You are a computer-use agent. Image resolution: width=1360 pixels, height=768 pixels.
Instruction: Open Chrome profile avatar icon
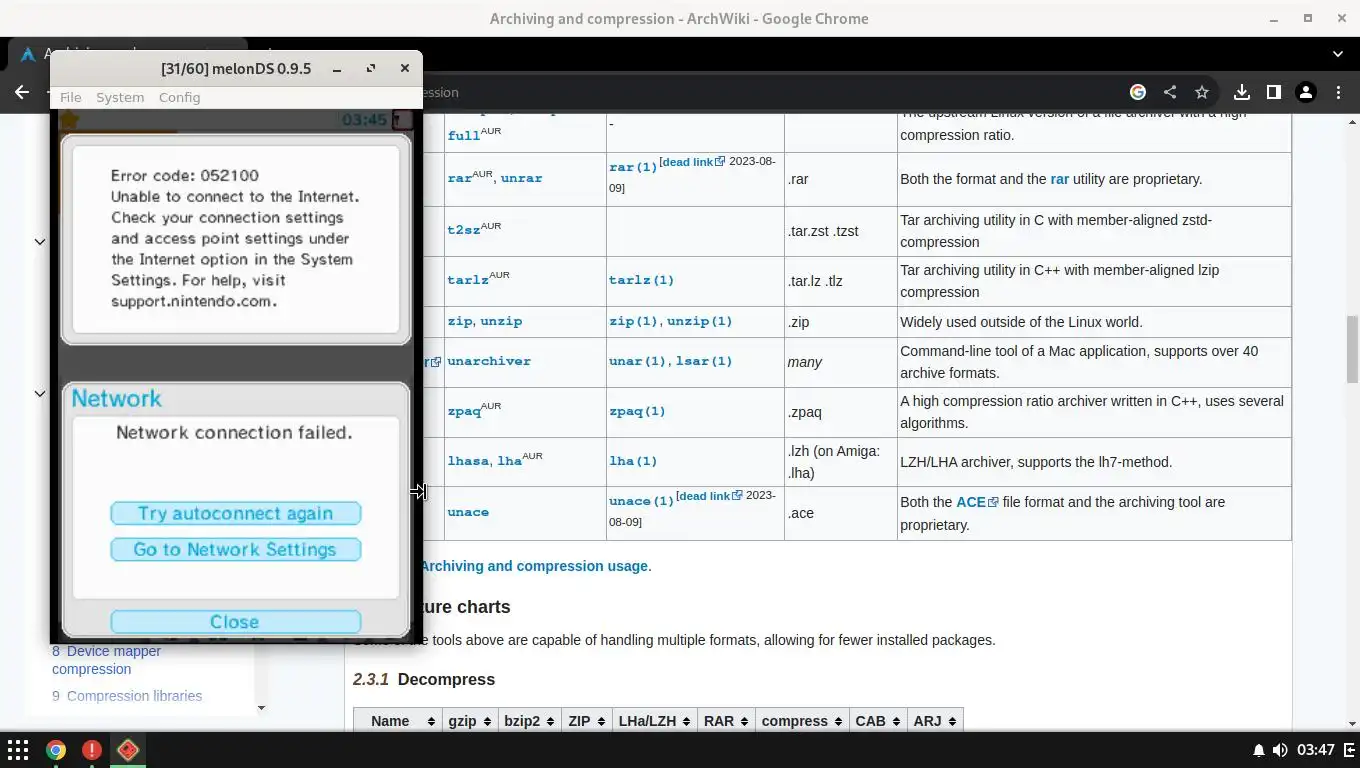tap(1306, 92)
